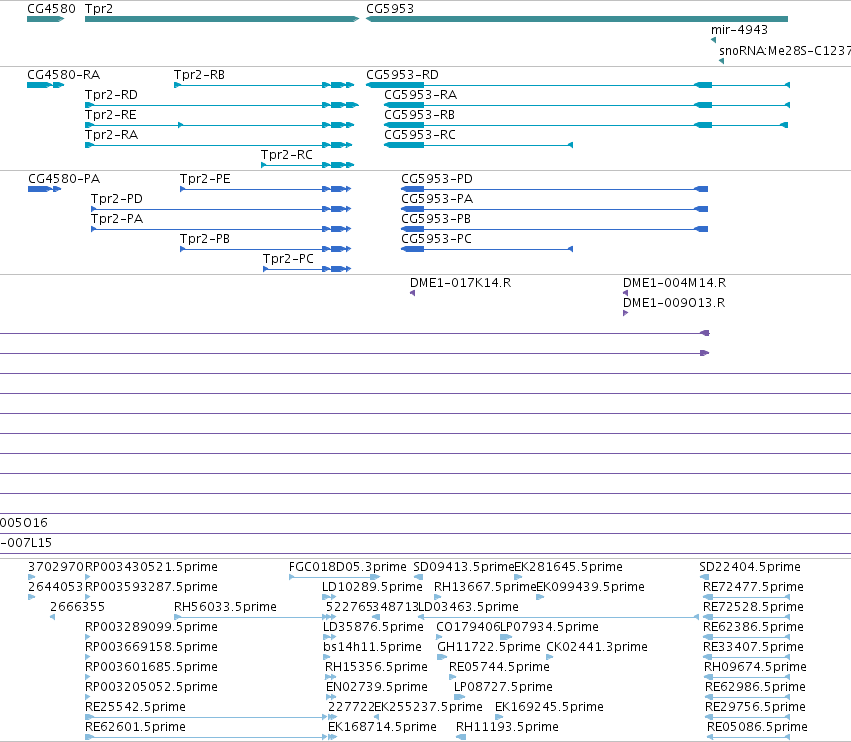Select the CG5953-PC protein label
This screenshot has height=742, width=851.
tap(436, 239)
